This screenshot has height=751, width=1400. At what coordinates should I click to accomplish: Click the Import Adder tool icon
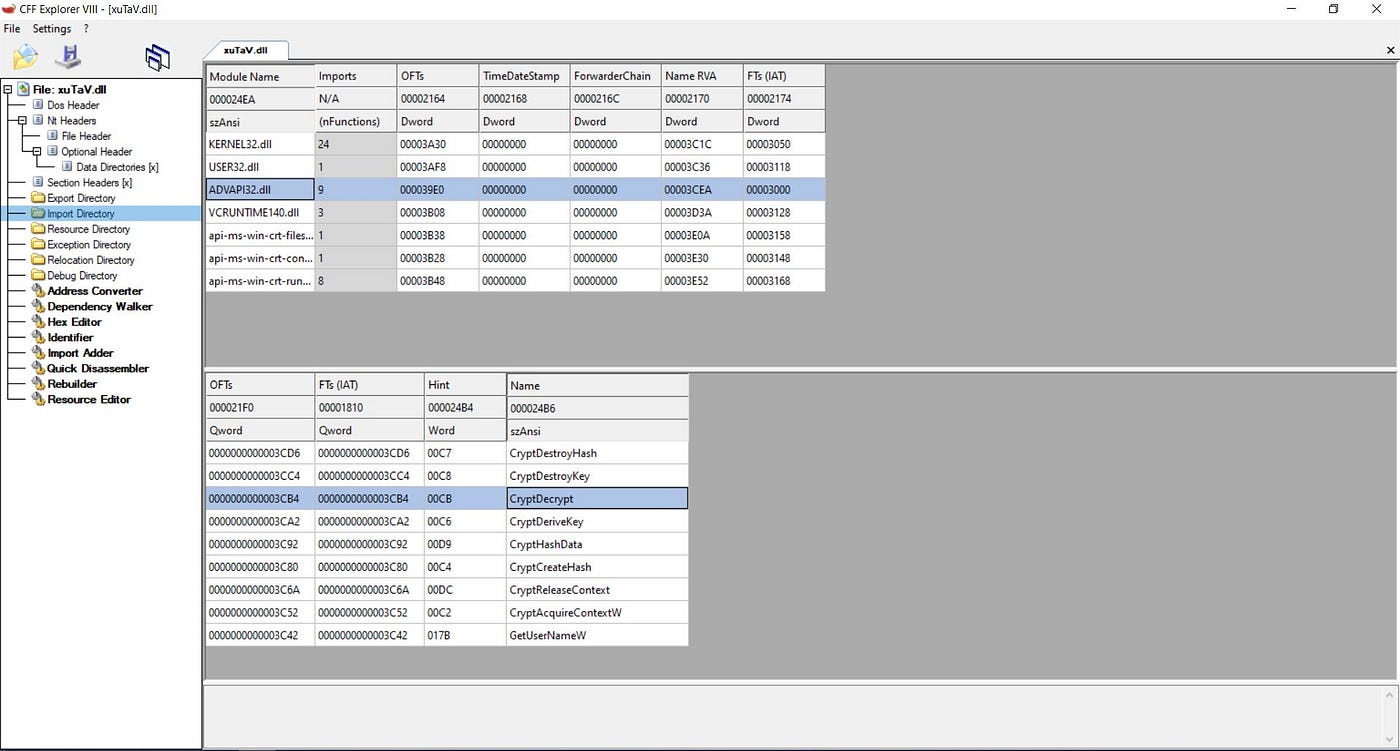tap(38, 353)
